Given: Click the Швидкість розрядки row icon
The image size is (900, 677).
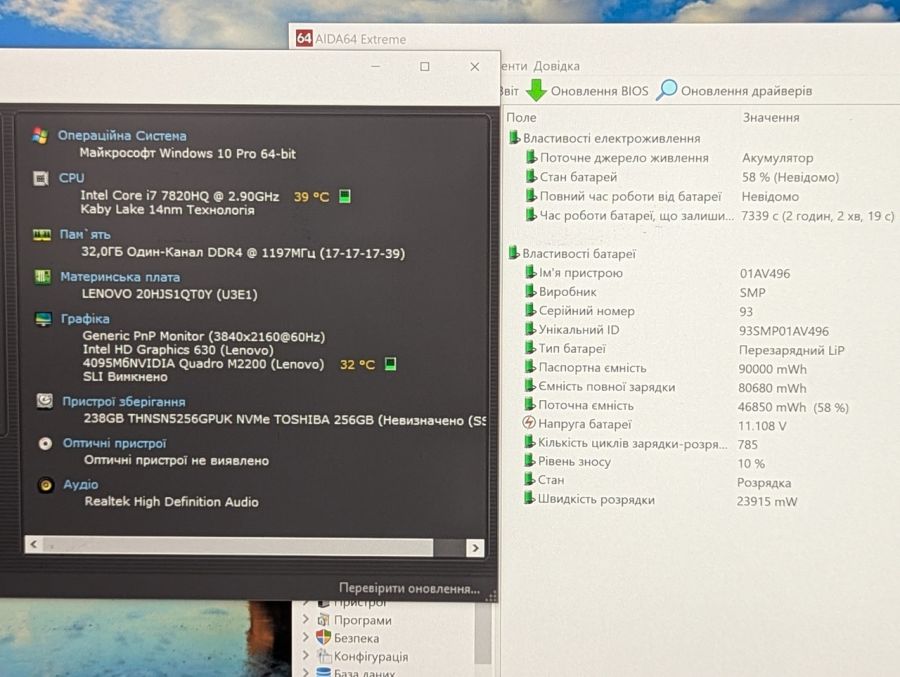Looking at the screenshot, I should click(x=529, y=498).
